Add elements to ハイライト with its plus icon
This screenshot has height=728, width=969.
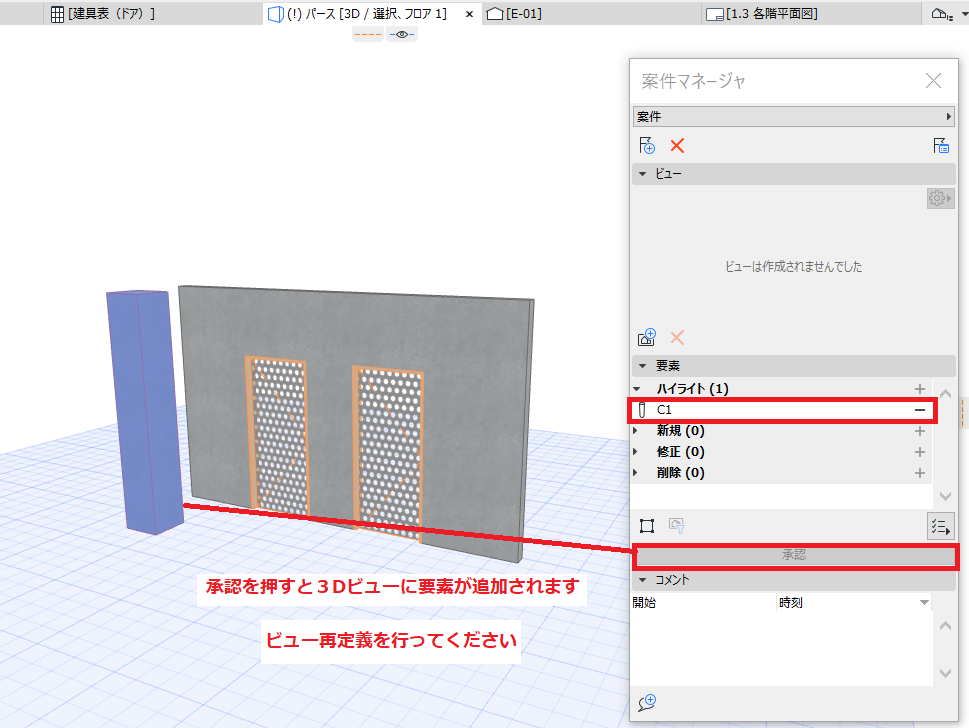point(920,389)
